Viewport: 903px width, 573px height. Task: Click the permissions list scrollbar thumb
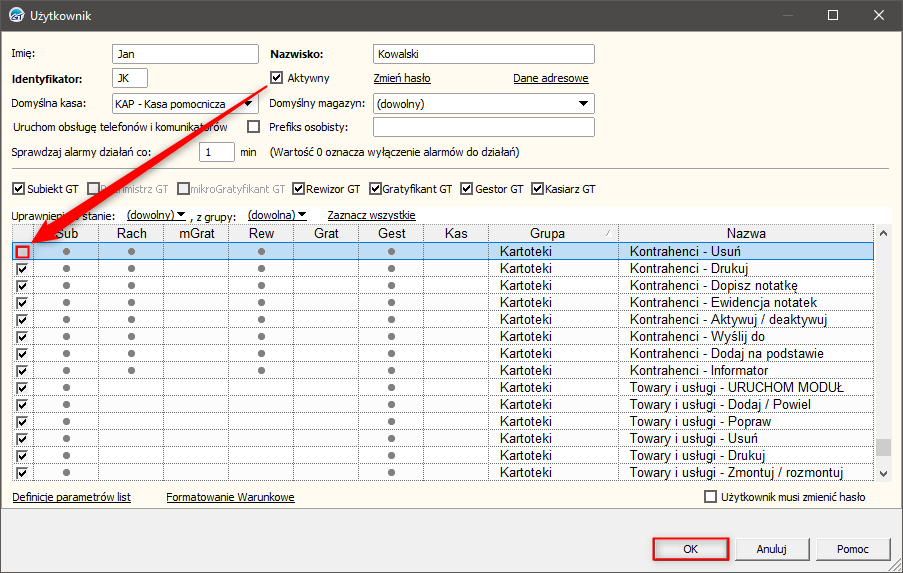coord(883,447)
